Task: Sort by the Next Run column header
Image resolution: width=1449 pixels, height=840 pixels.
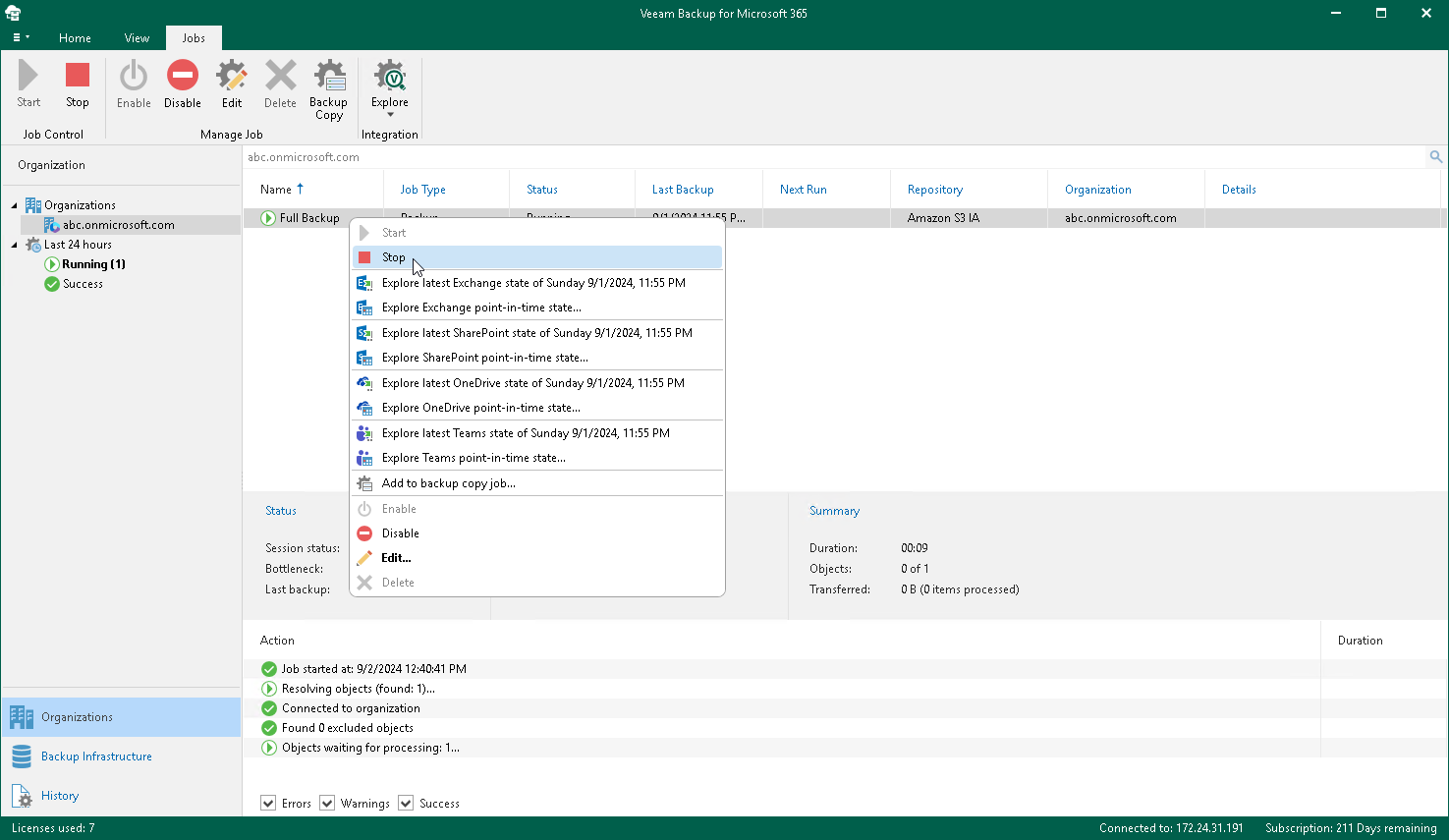Action: coord(827,190)
